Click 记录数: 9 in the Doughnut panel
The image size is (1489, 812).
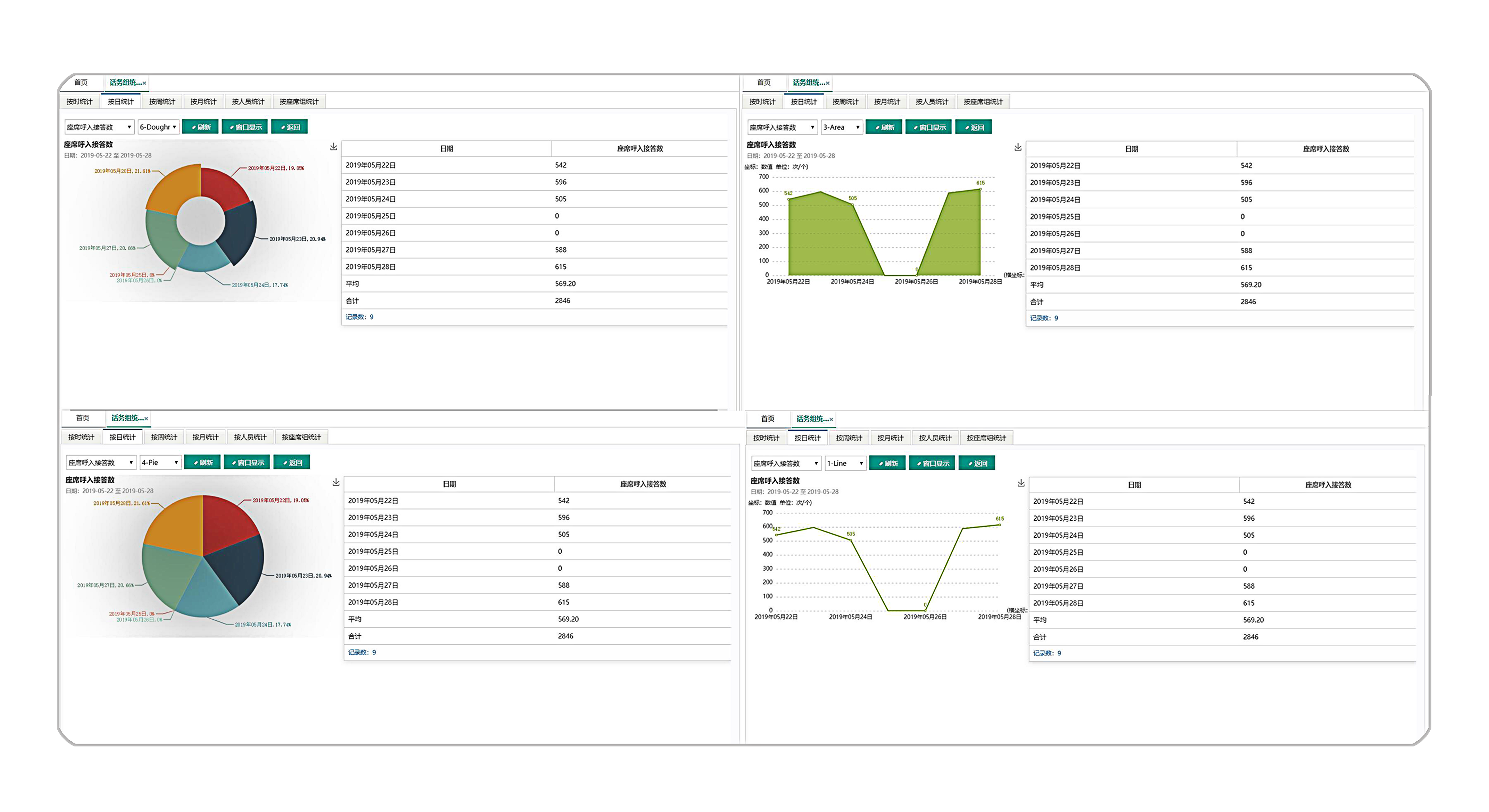coord(360,317)
